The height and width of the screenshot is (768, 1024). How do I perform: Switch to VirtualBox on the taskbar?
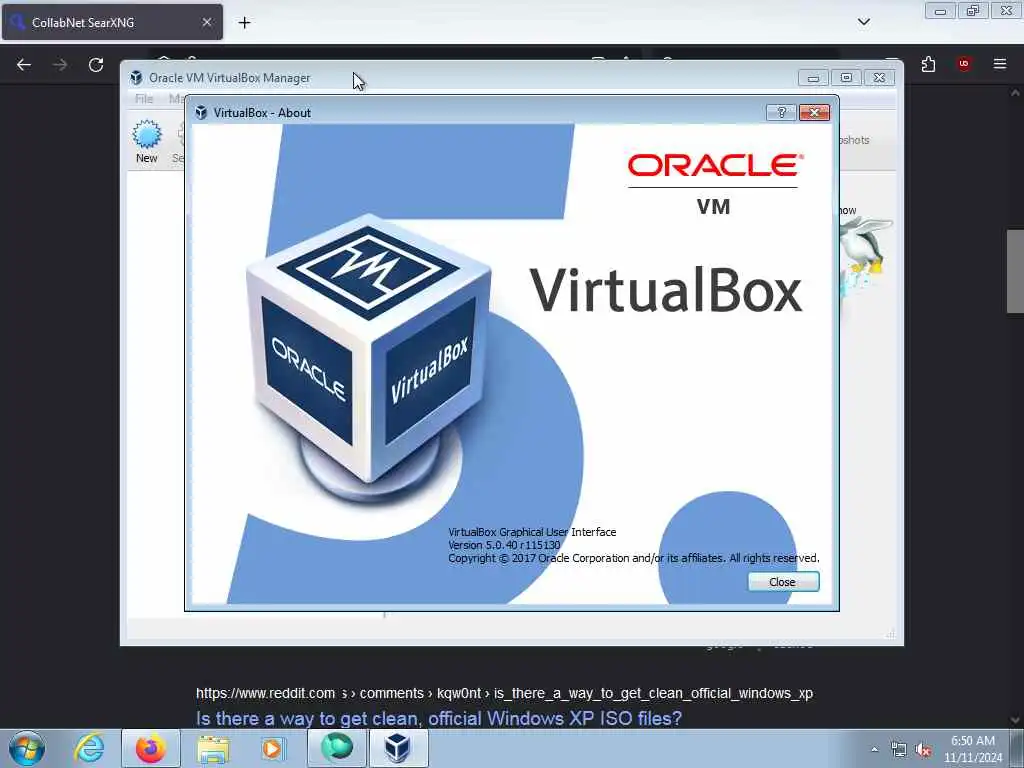point(398,748)
